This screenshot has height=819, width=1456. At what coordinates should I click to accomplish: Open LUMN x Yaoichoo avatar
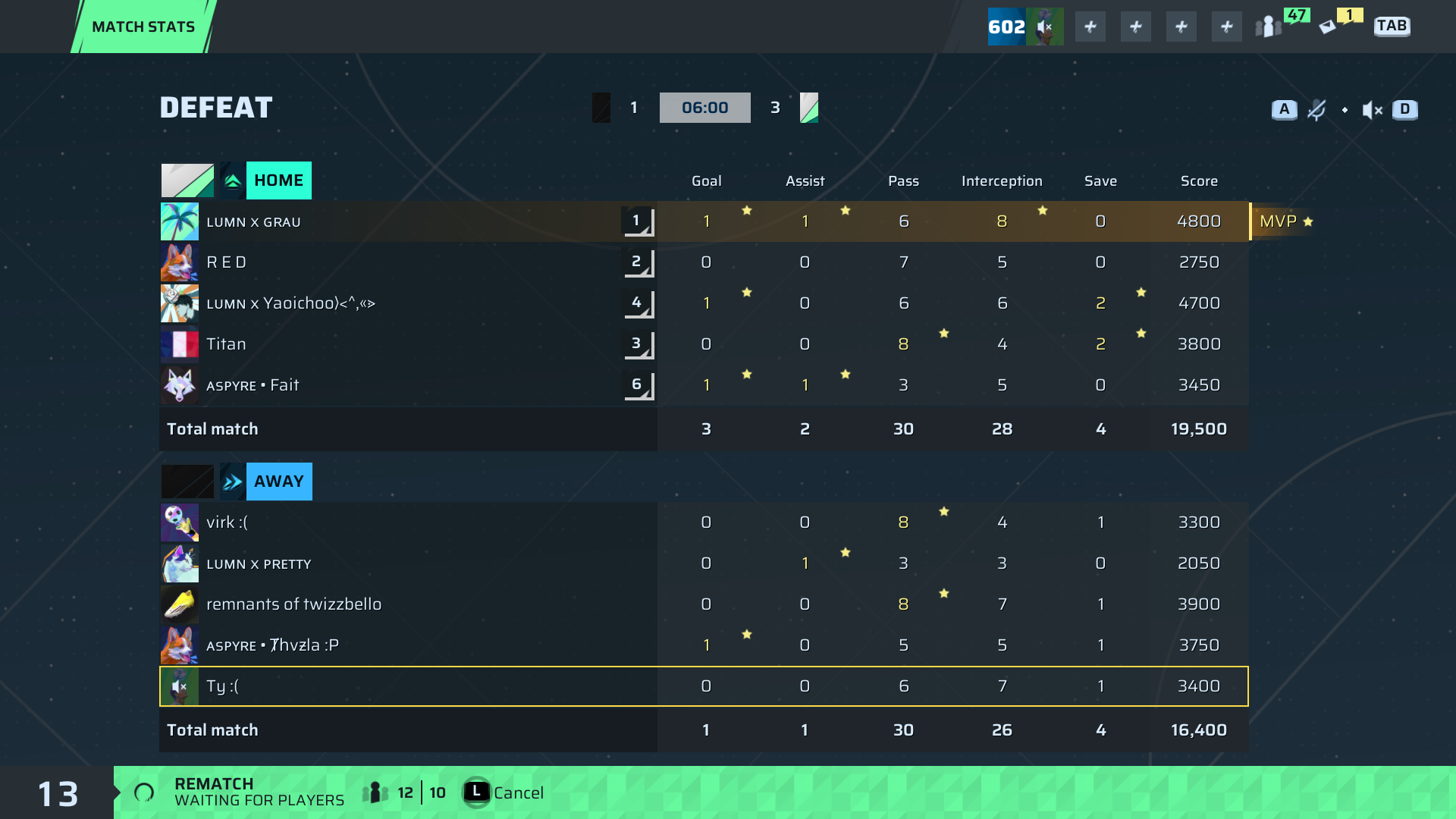[180, 303]
